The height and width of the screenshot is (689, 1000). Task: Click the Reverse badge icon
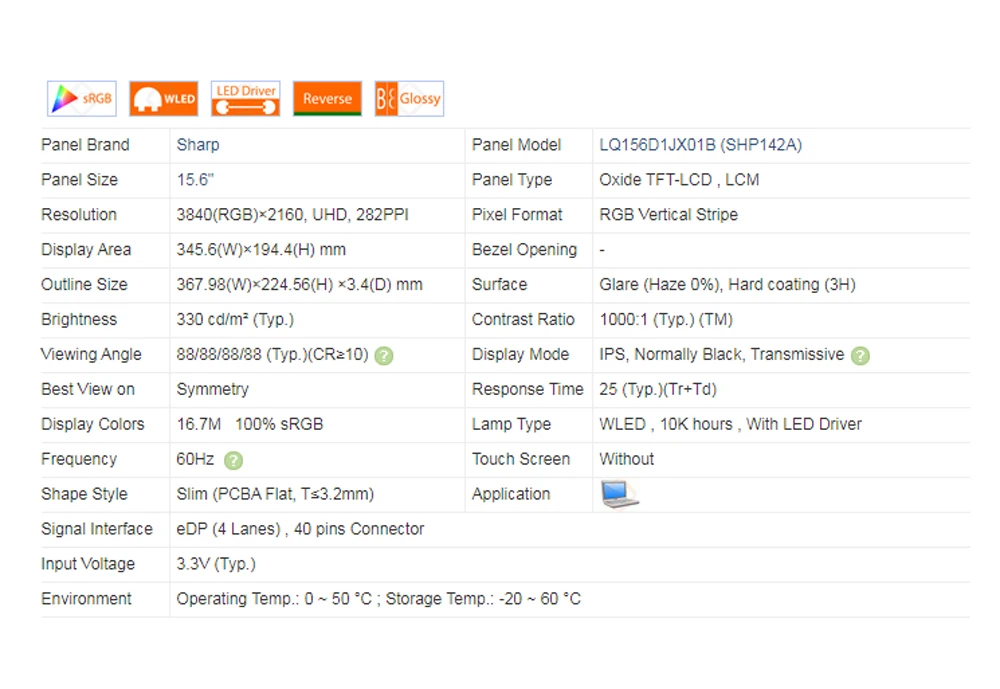coord(327,99)
